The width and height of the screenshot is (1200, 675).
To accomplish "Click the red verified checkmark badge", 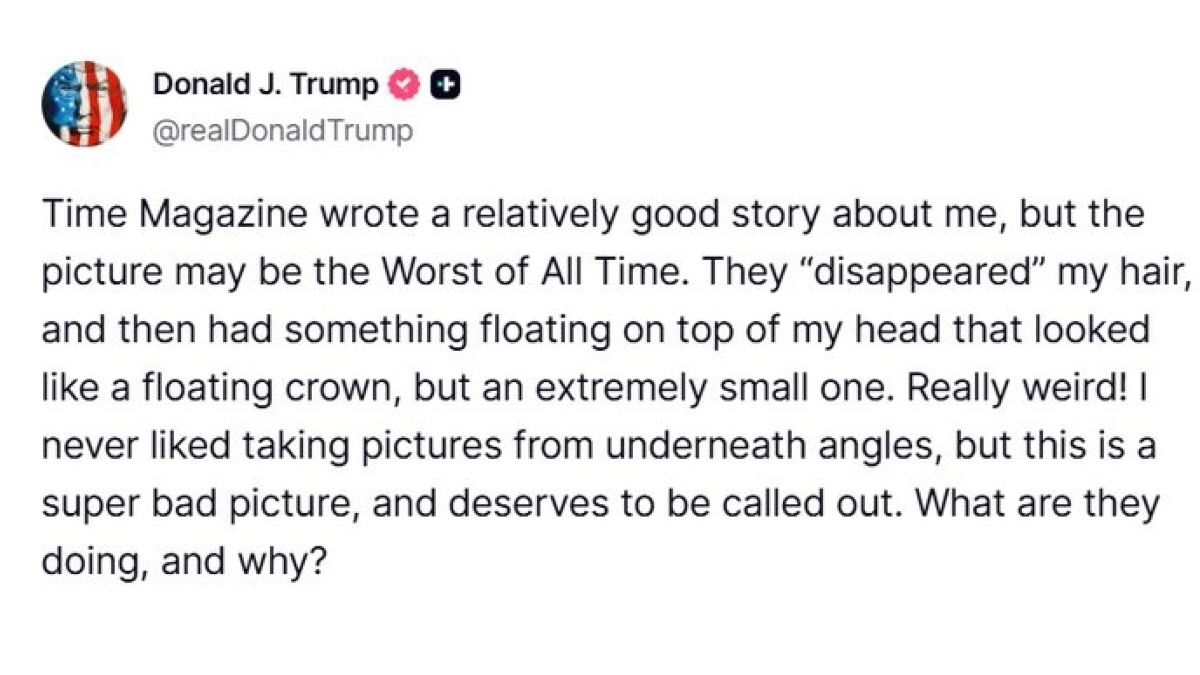I will pos(403,86).
